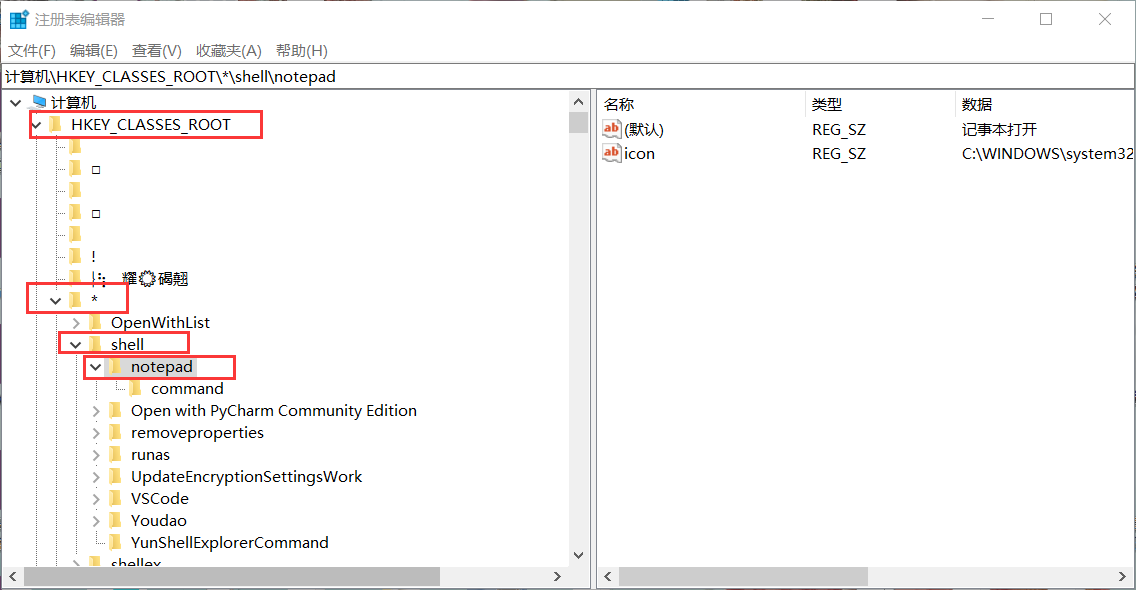Collapse the HKEY_CLASSES_ROOT chevron

(x=36, y=125)
